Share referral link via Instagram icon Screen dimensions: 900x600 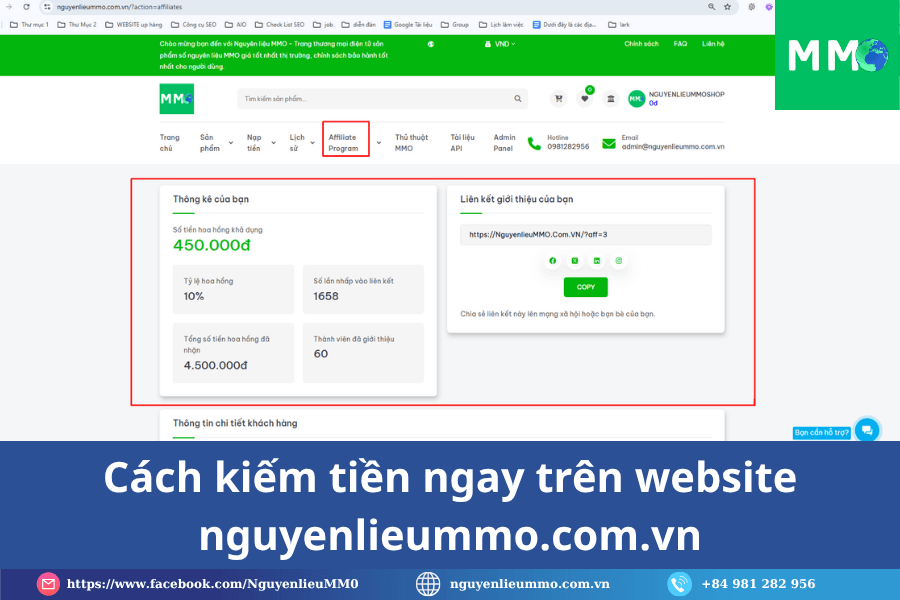tap(619, 260)
